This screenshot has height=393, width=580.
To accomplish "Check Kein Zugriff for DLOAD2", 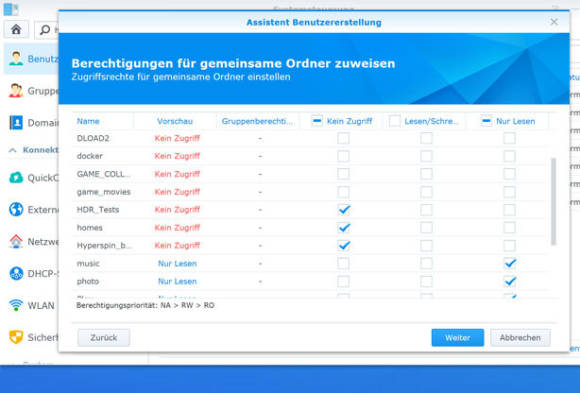I will [x=343, y=138].
